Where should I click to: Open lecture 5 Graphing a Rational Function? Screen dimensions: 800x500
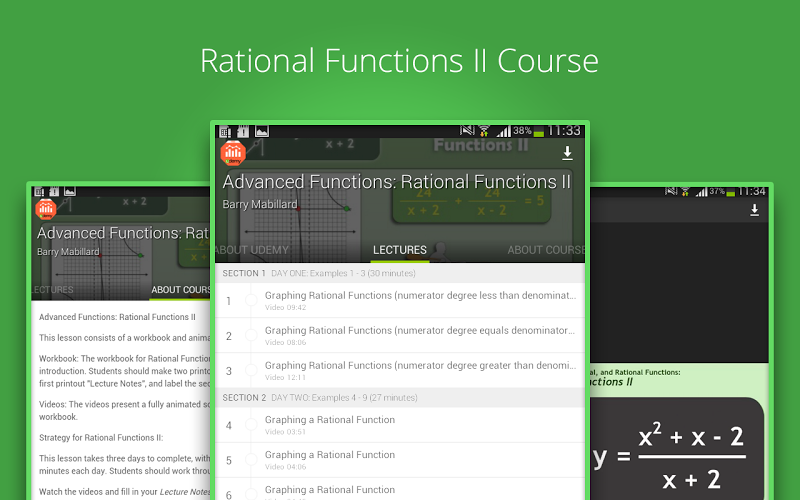click(x=400, y=460)
